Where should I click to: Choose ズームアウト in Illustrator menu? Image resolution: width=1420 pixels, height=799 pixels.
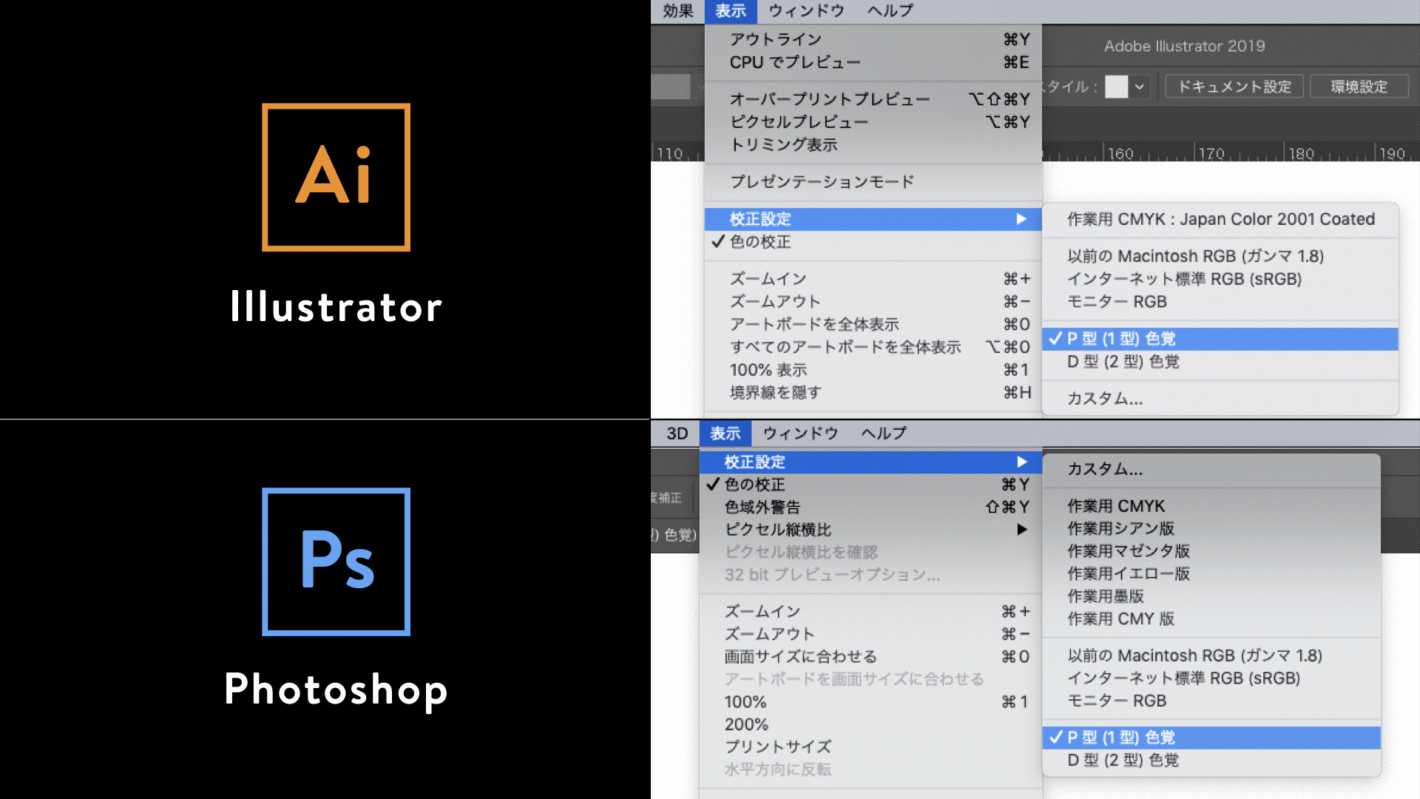point(873,302)
